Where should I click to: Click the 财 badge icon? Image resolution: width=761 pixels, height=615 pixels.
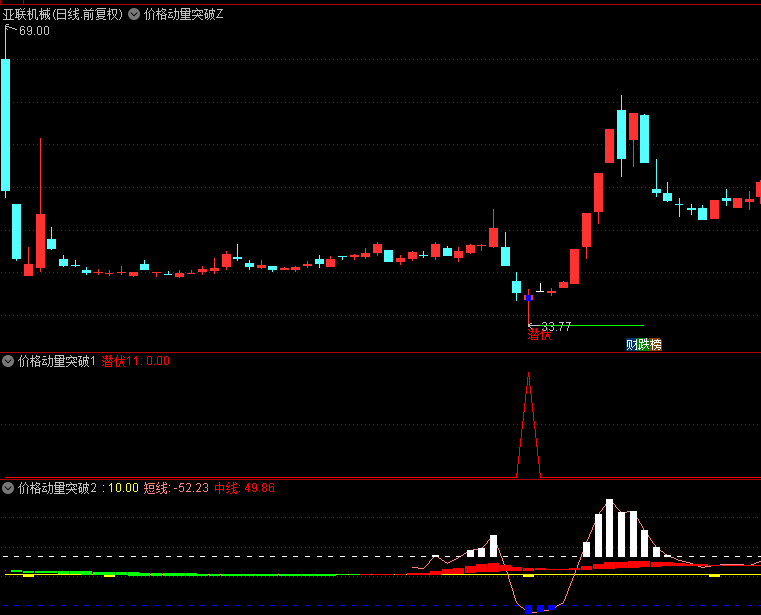pos(631,345)
